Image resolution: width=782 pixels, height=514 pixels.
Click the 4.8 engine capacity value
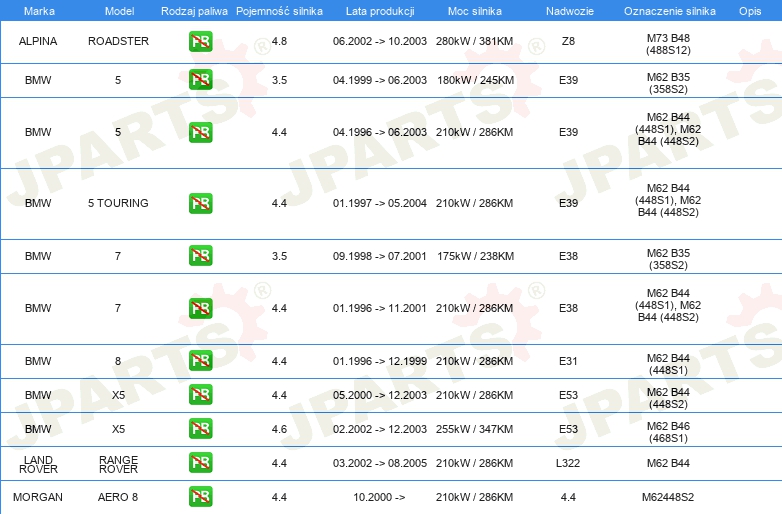pos(279,41)
